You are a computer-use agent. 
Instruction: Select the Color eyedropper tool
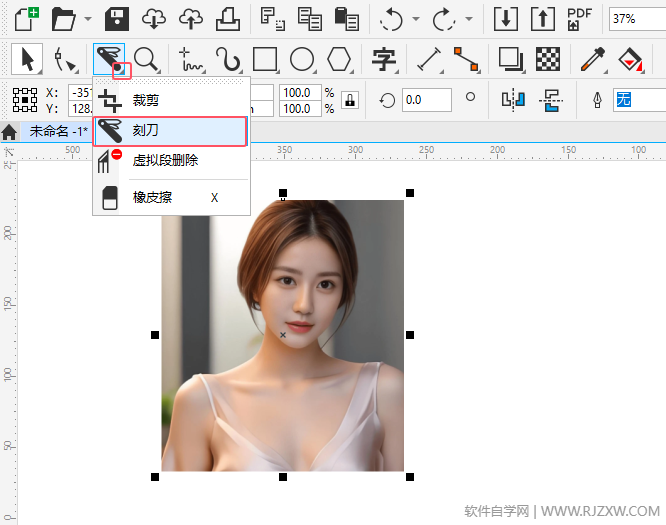coord(593,59)
